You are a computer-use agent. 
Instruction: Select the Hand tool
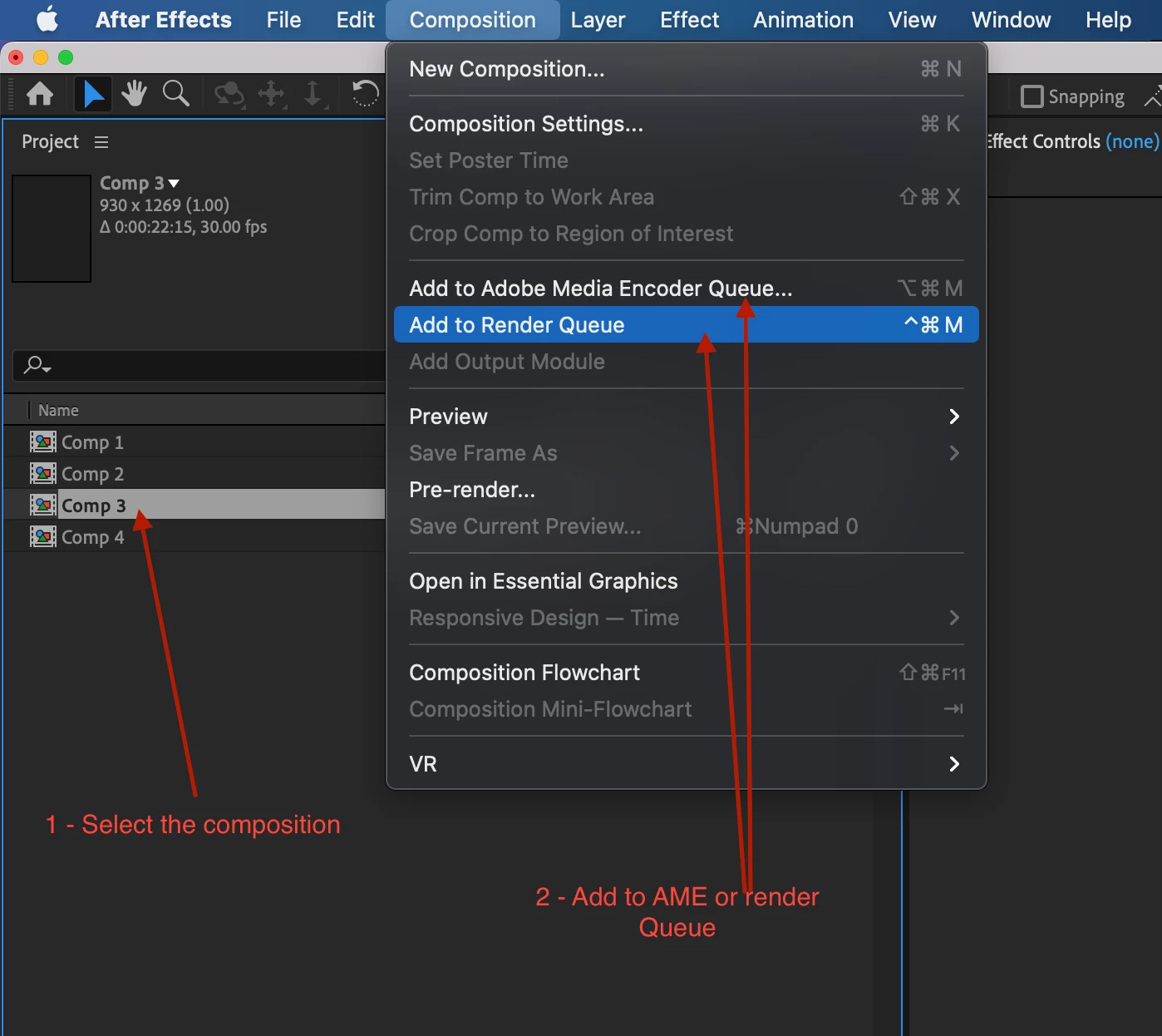(134, 94)
